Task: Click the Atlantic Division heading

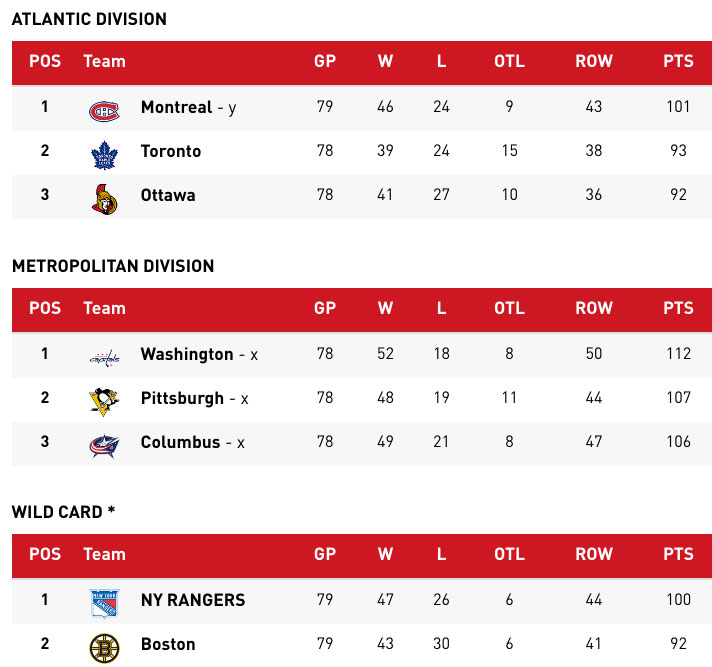Action: click(x=90, y=20)
